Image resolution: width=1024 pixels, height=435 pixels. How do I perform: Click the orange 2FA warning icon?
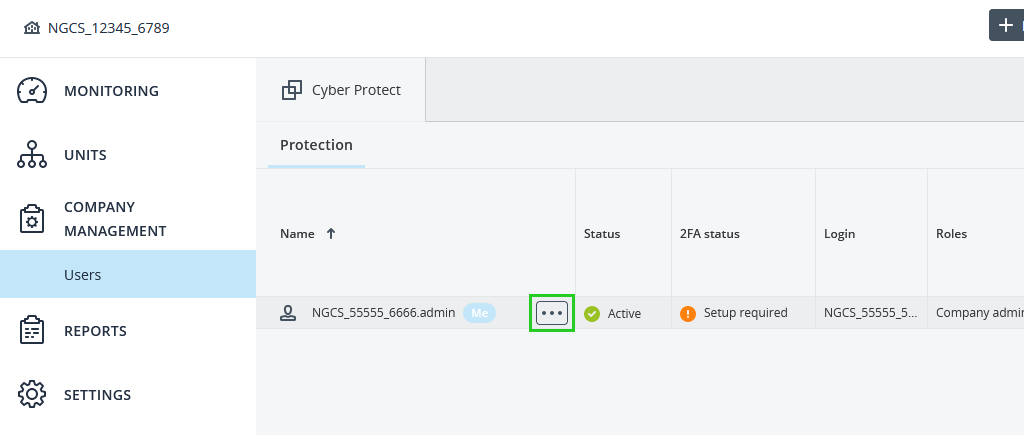(688, 314)
